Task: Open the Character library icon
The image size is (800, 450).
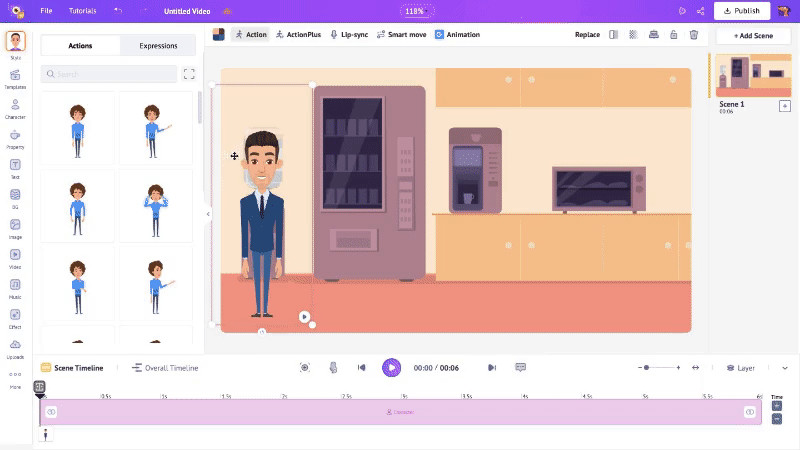Action: 15,107
